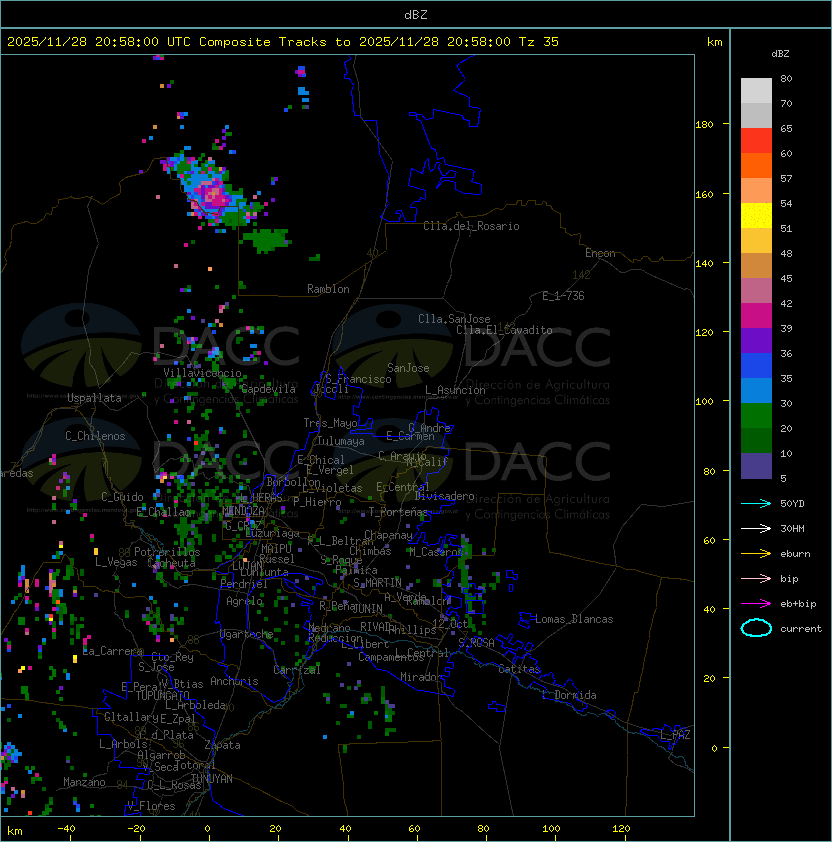Pick the indigo 10–5 dBZ color swatch
Screen dimensions: 832x842
(756, 466)
